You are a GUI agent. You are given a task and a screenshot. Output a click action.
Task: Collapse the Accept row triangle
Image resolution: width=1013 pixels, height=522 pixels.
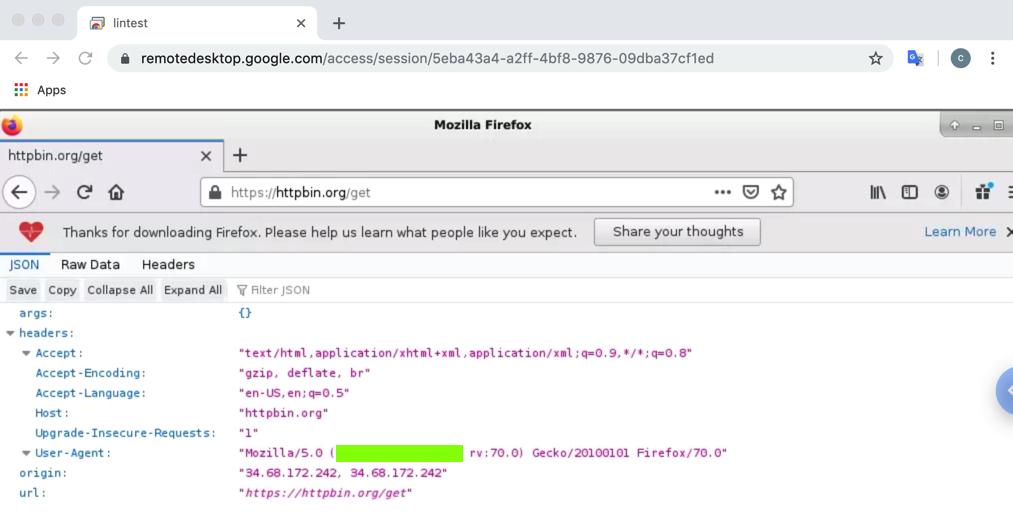click(26, 353)
